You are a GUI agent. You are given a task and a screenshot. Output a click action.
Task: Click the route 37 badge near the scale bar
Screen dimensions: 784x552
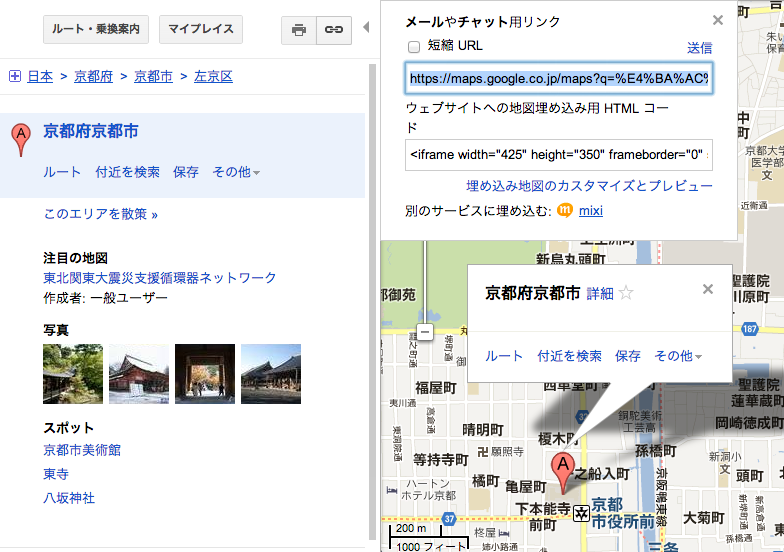[x=449, y=519]
